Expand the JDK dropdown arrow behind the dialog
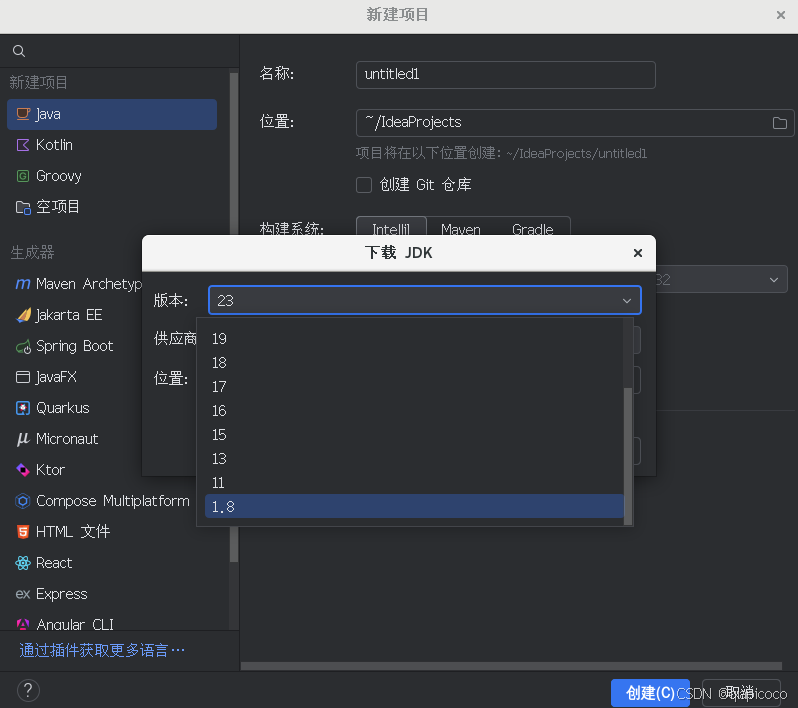 (x=774, y=279)
